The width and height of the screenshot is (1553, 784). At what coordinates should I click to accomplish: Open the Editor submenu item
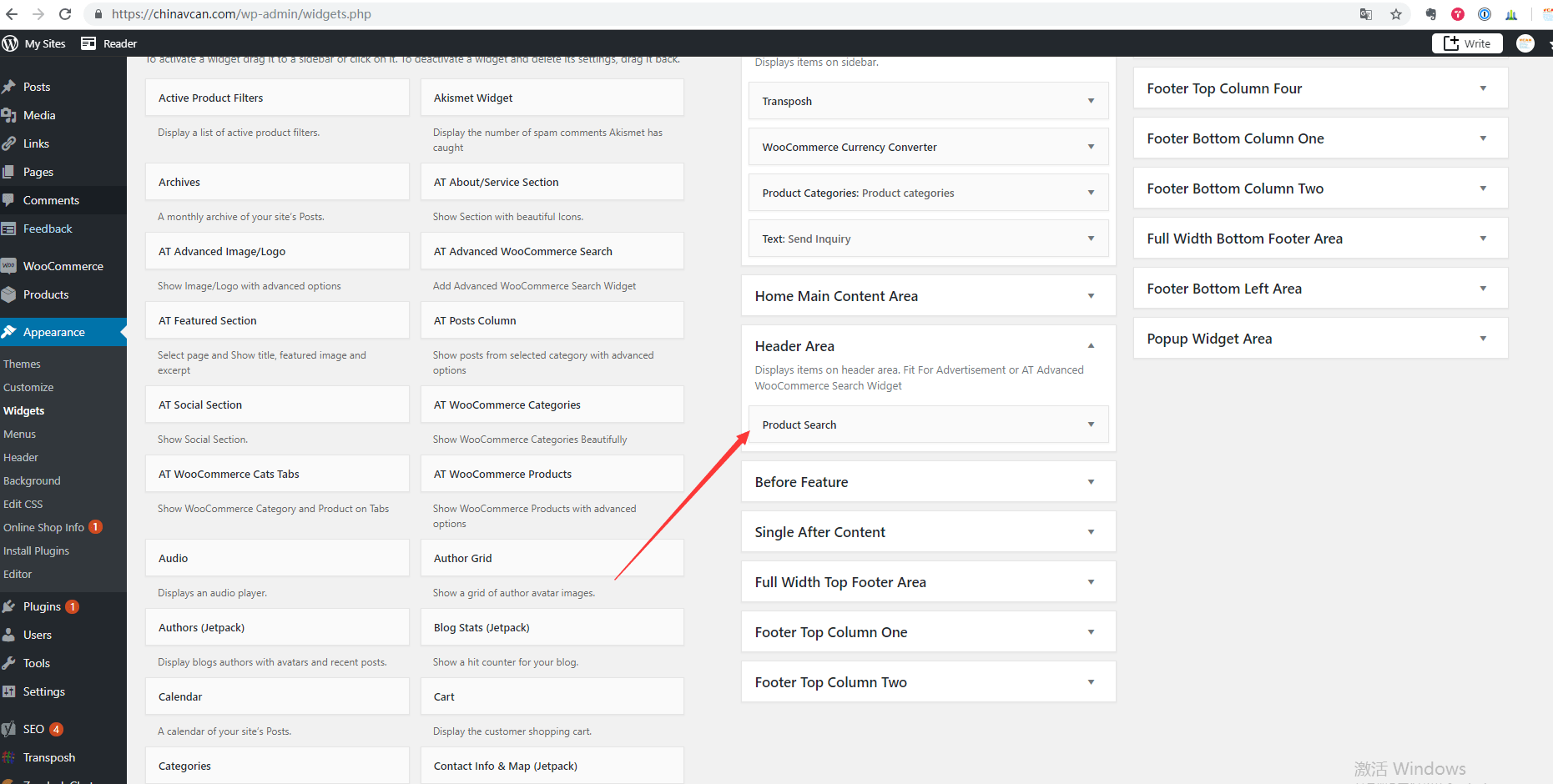[x=18, y=575]
